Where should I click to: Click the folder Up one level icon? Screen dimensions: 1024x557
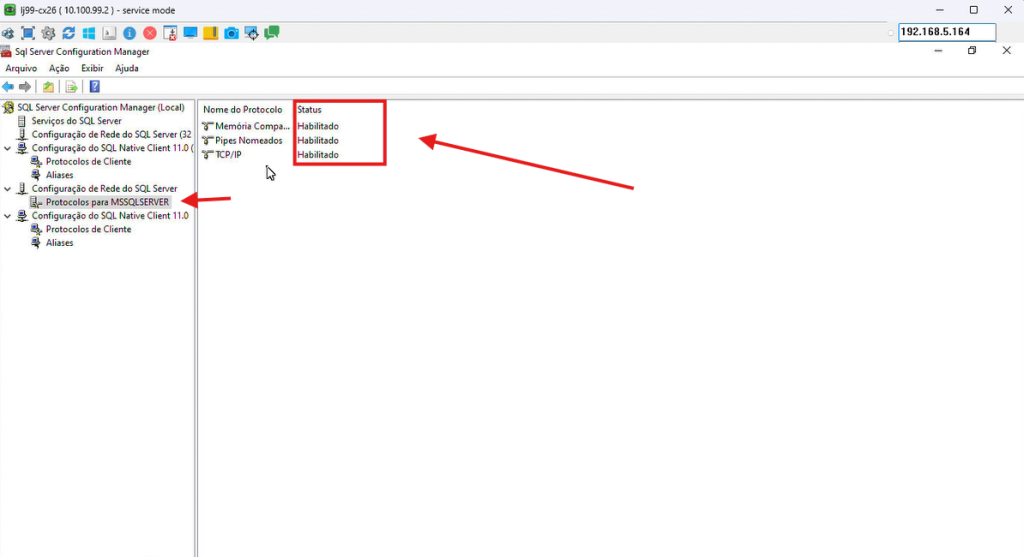click(x=48, y=86)
